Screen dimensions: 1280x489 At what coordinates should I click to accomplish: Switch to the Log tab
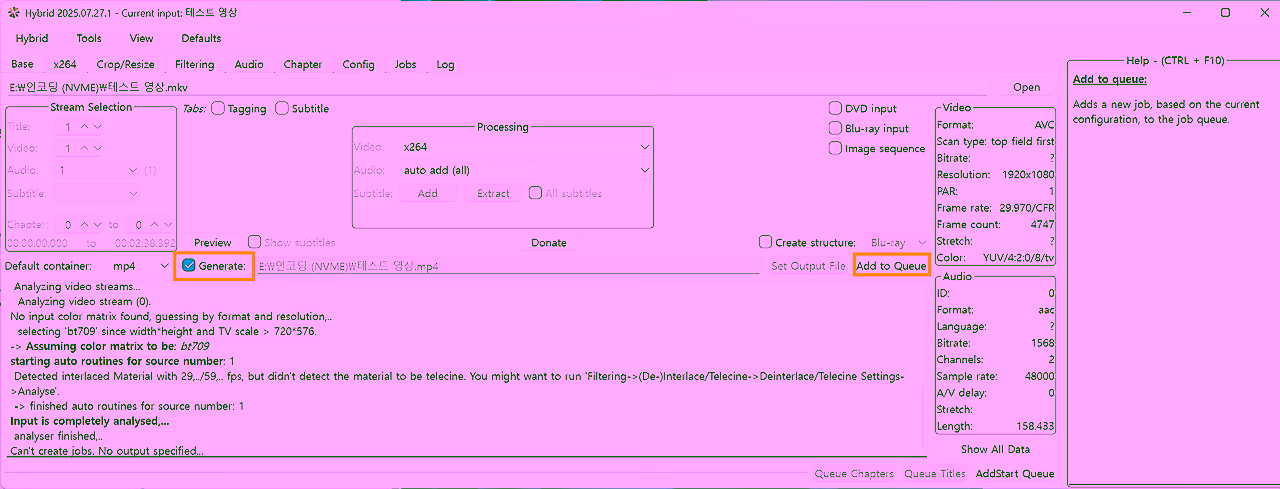445,64
